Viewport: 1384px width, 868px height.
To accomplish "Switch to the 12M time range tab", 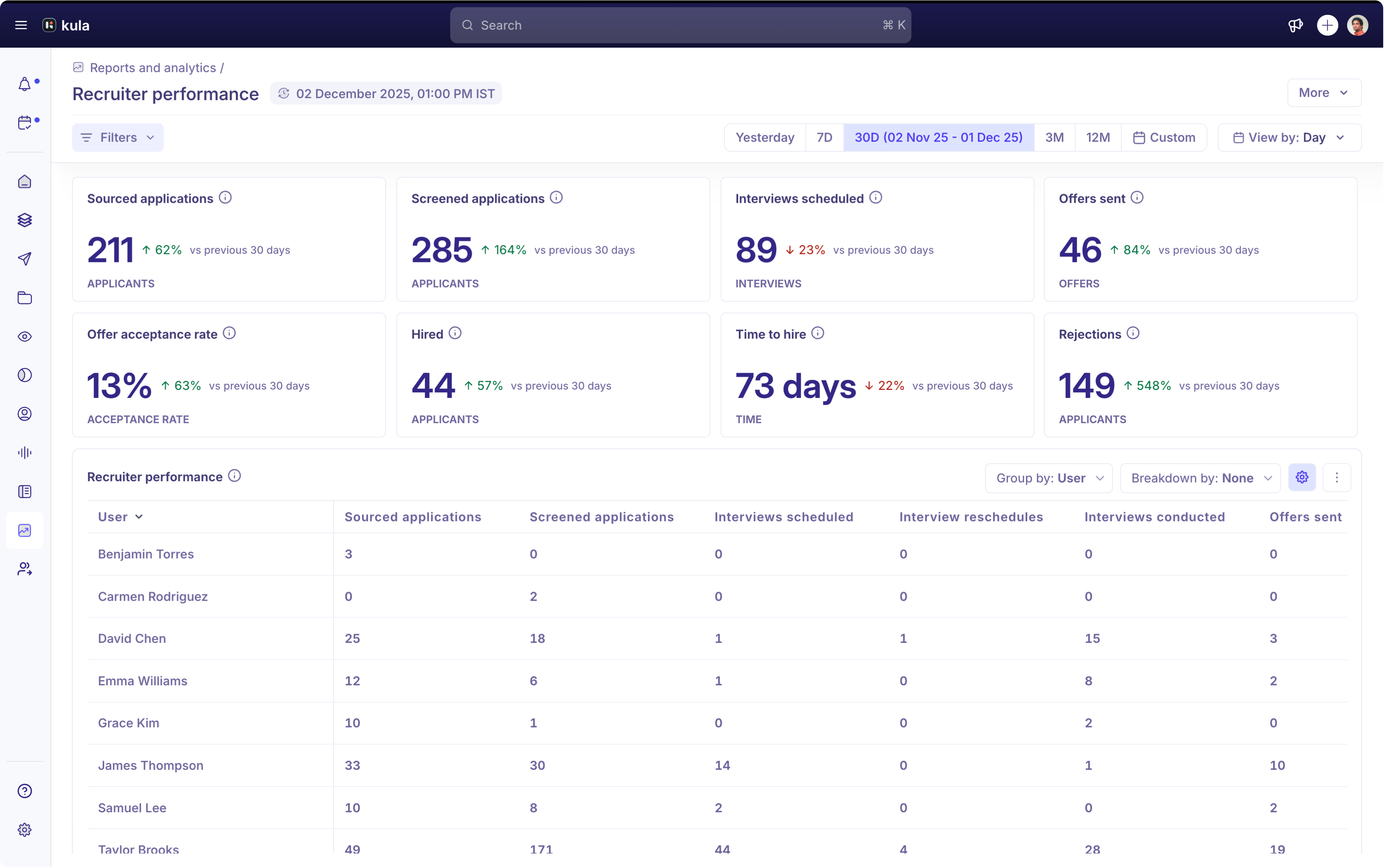I will [x=1097, y=137].
